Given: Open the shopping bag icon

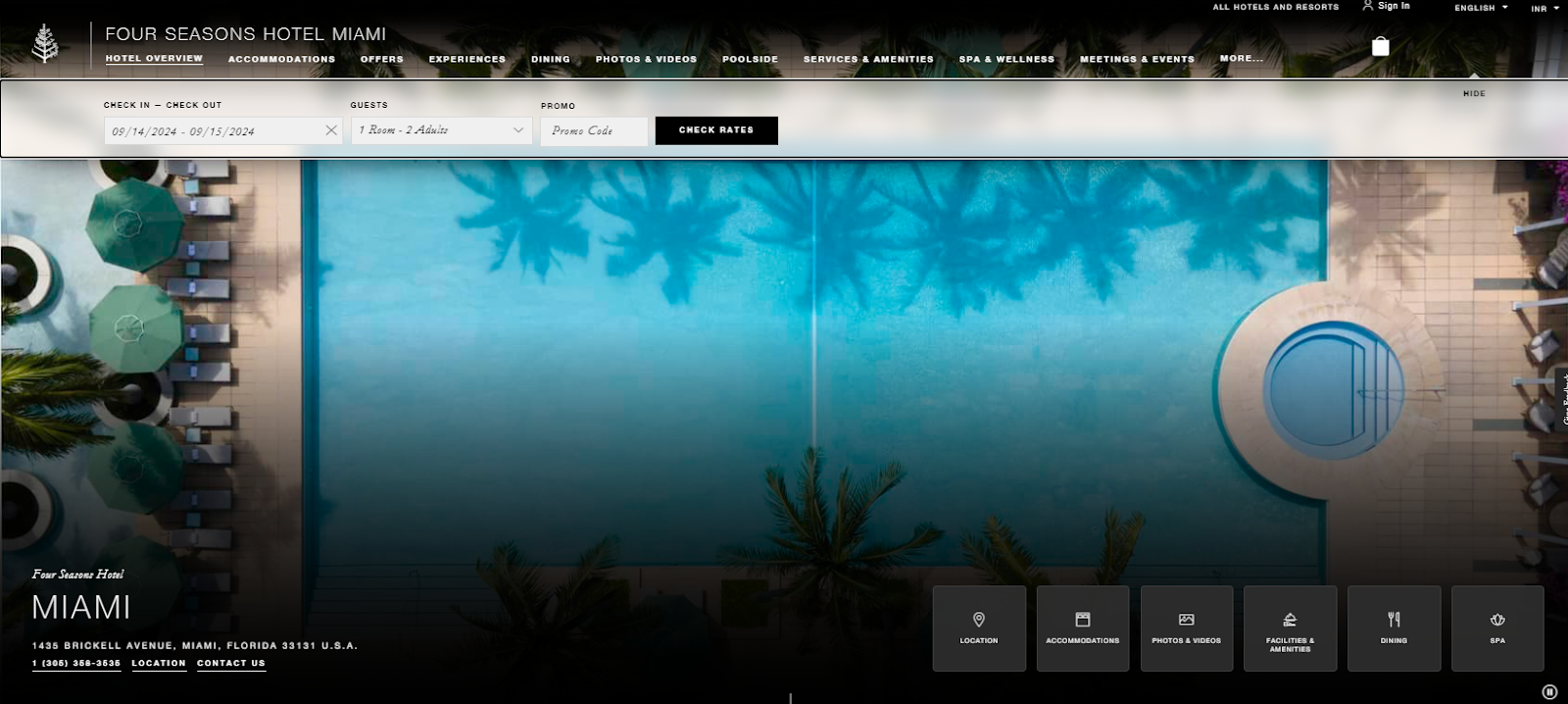Looking at the screenshot, I should pyautogui.click(x=1380, y=46).
